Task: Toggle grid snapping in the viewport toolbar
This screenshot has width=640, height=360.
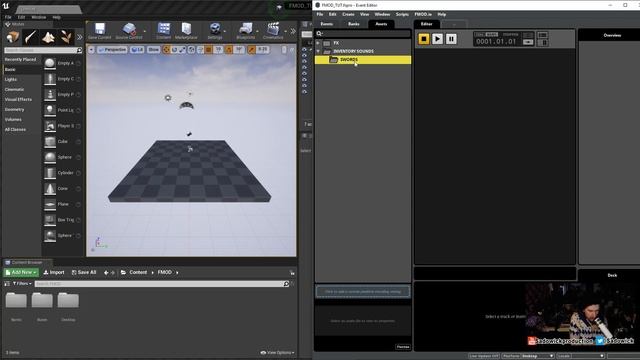Action: click(x=209, y=50)
